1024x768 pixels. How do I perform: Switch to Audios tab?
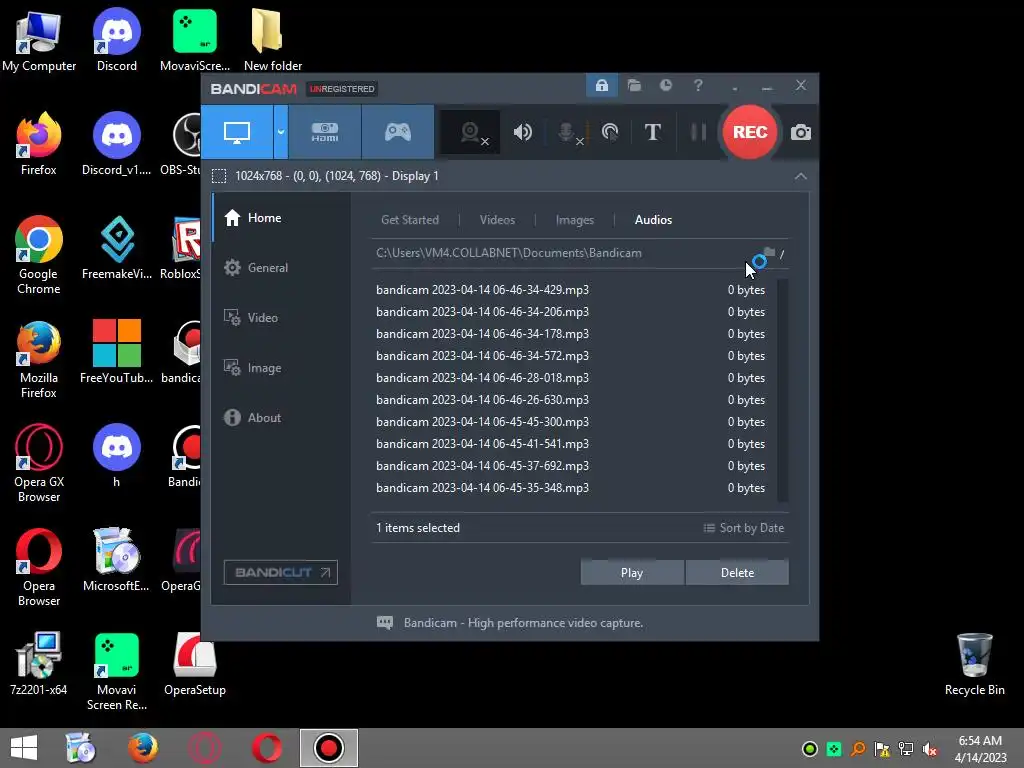(x=653, y=220)
